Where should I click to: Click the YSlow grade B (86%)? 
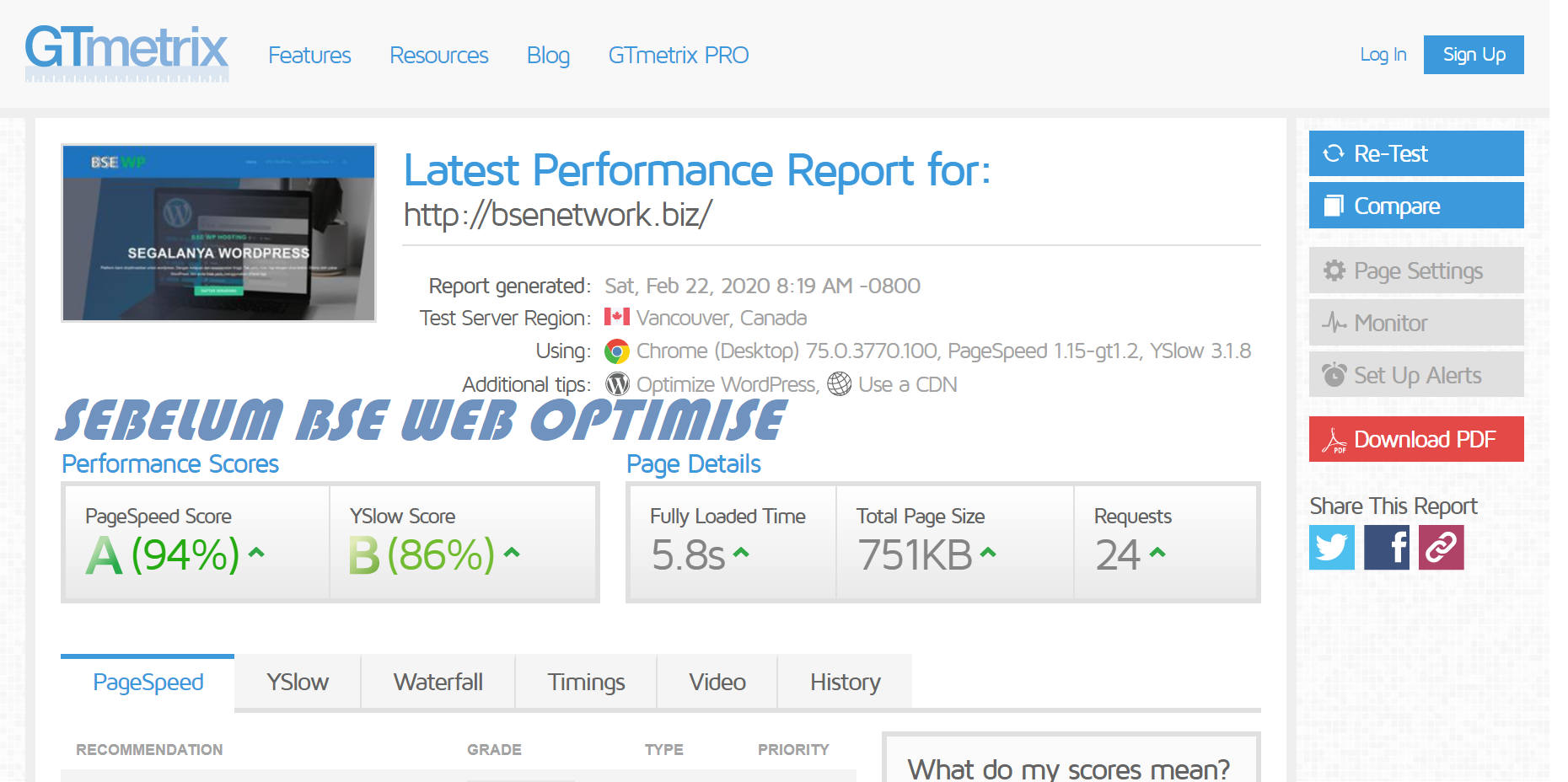(x=422, y=555)
